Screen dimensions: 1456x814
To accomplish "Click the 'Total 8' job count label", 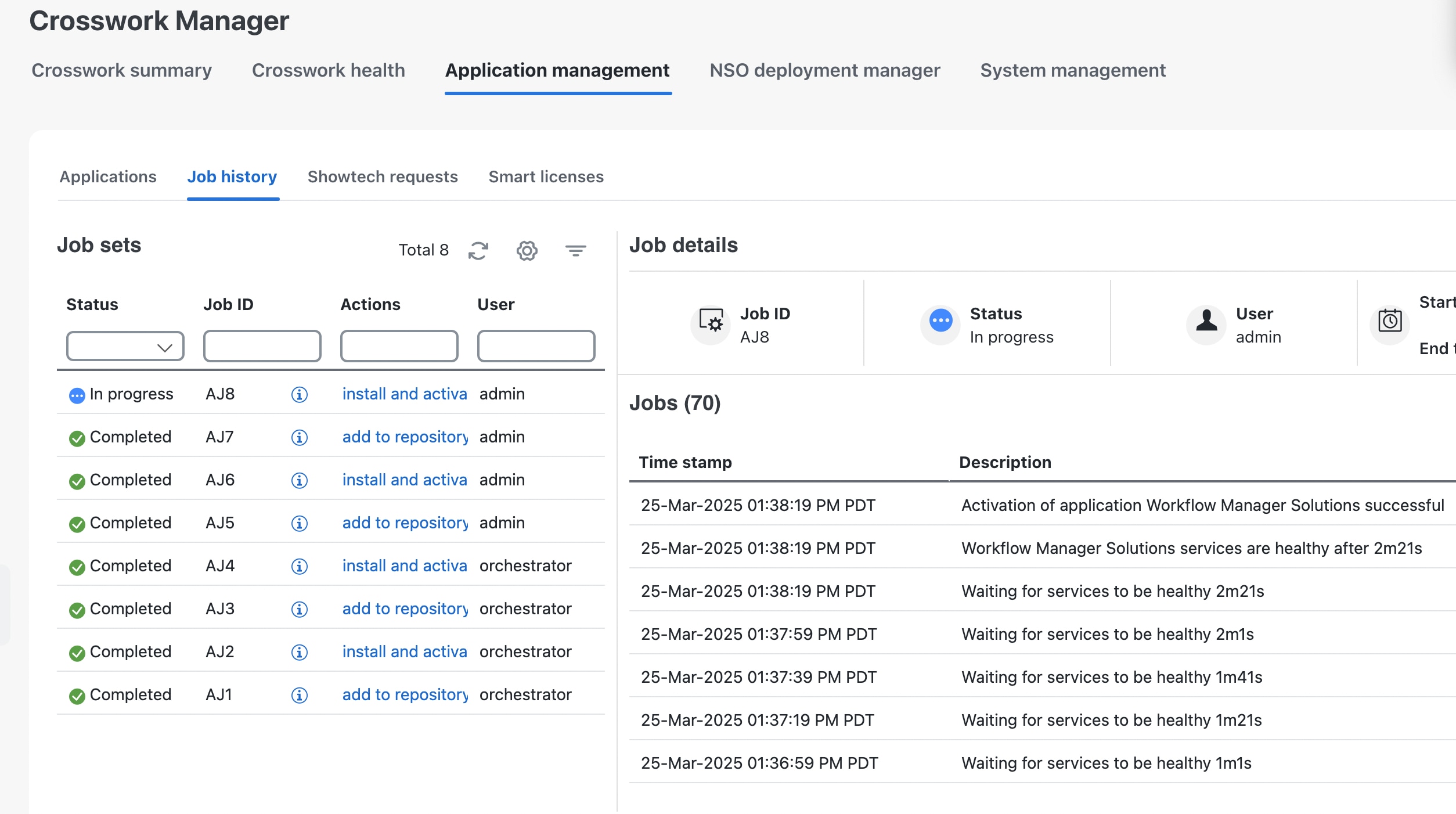I will [x=423, y=250].
